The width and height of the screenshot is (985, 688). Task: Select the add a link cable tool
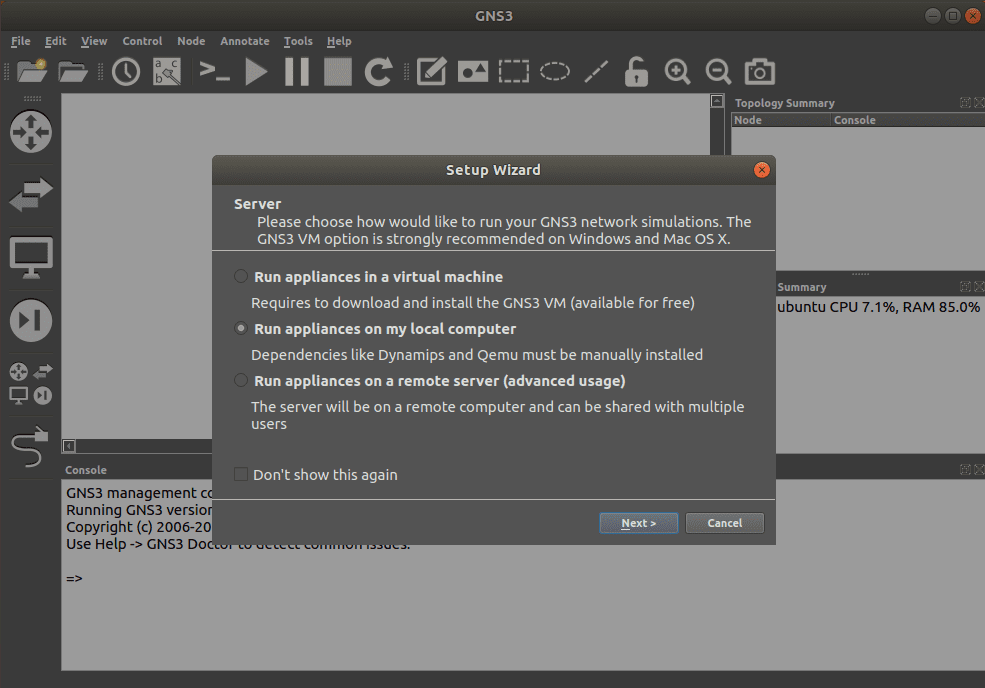tap(30, 446)
